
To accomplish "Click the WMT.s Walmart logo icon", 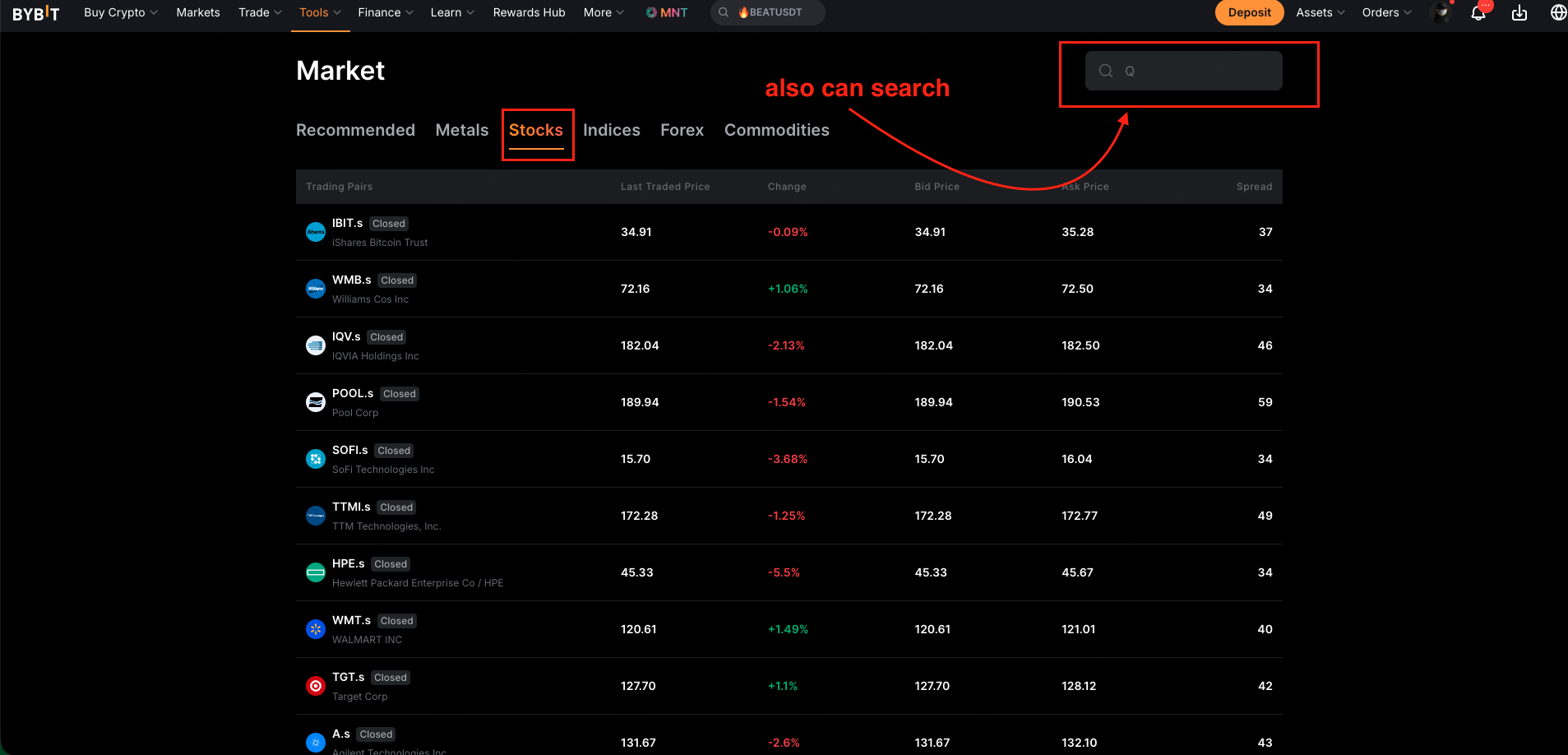I will [316, 629].
